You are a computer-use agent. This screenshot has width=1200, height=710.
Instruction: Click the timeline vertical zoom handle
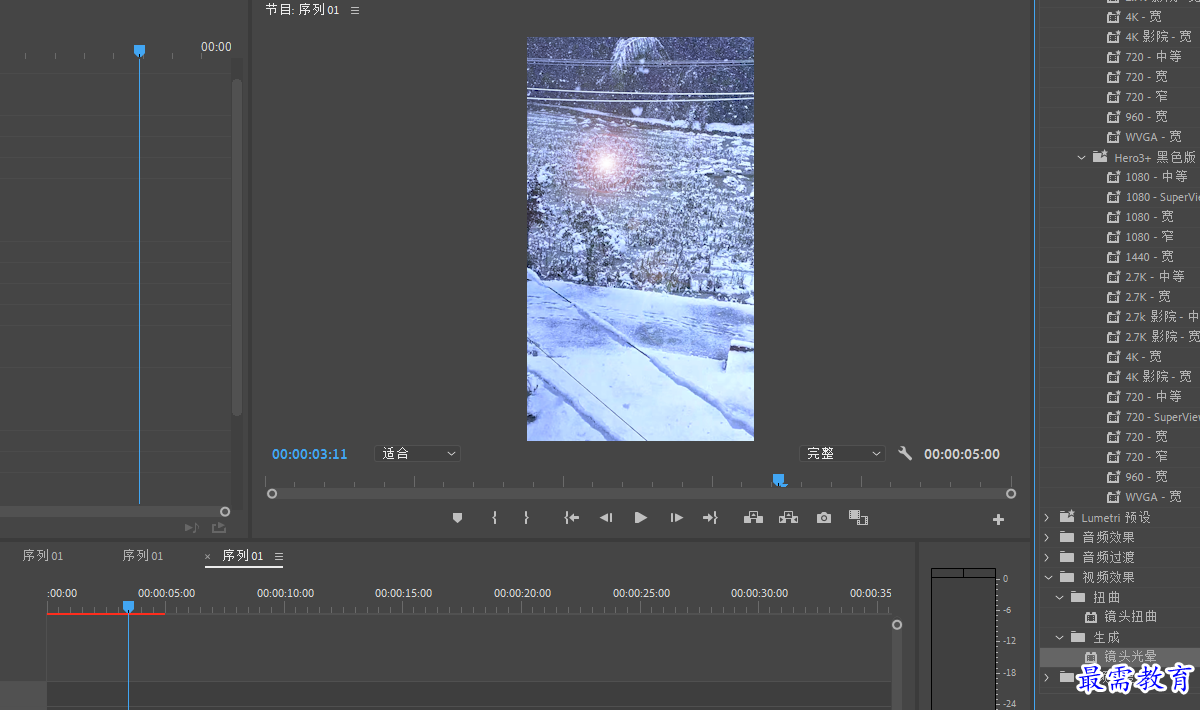pos(897,625)
